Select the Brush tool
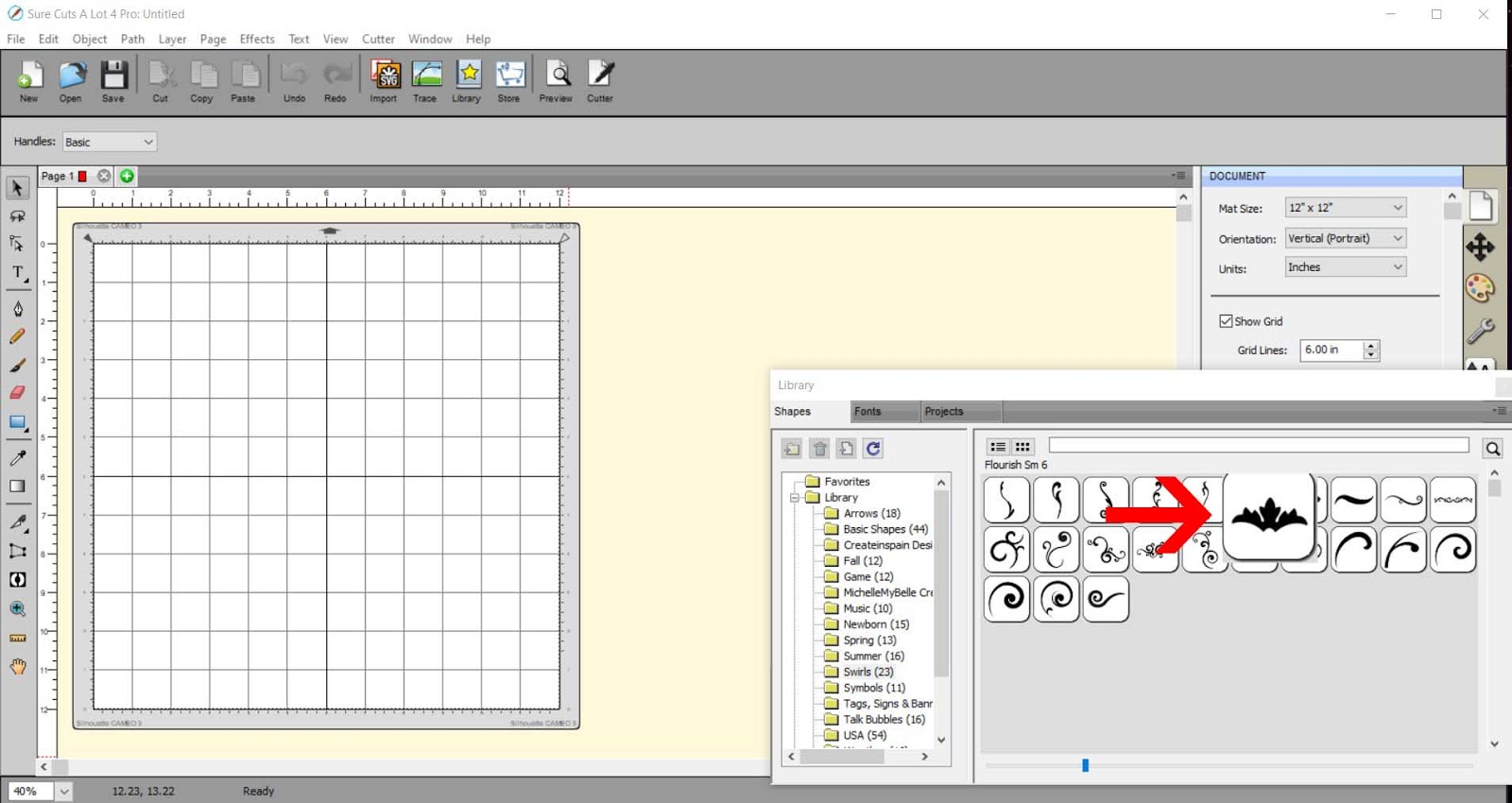This screenshot has height=803, width=1512. [x=17, y=365]
